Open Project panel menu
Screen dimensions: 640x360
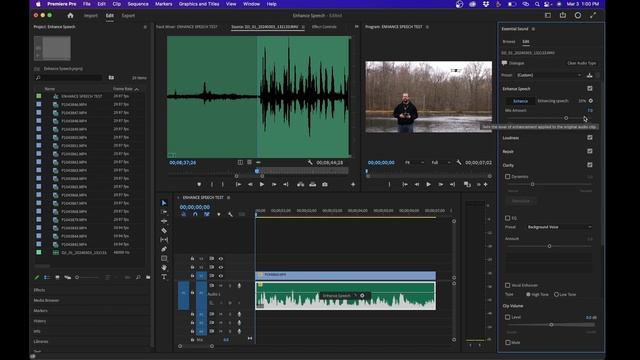(x=145, y=27)
